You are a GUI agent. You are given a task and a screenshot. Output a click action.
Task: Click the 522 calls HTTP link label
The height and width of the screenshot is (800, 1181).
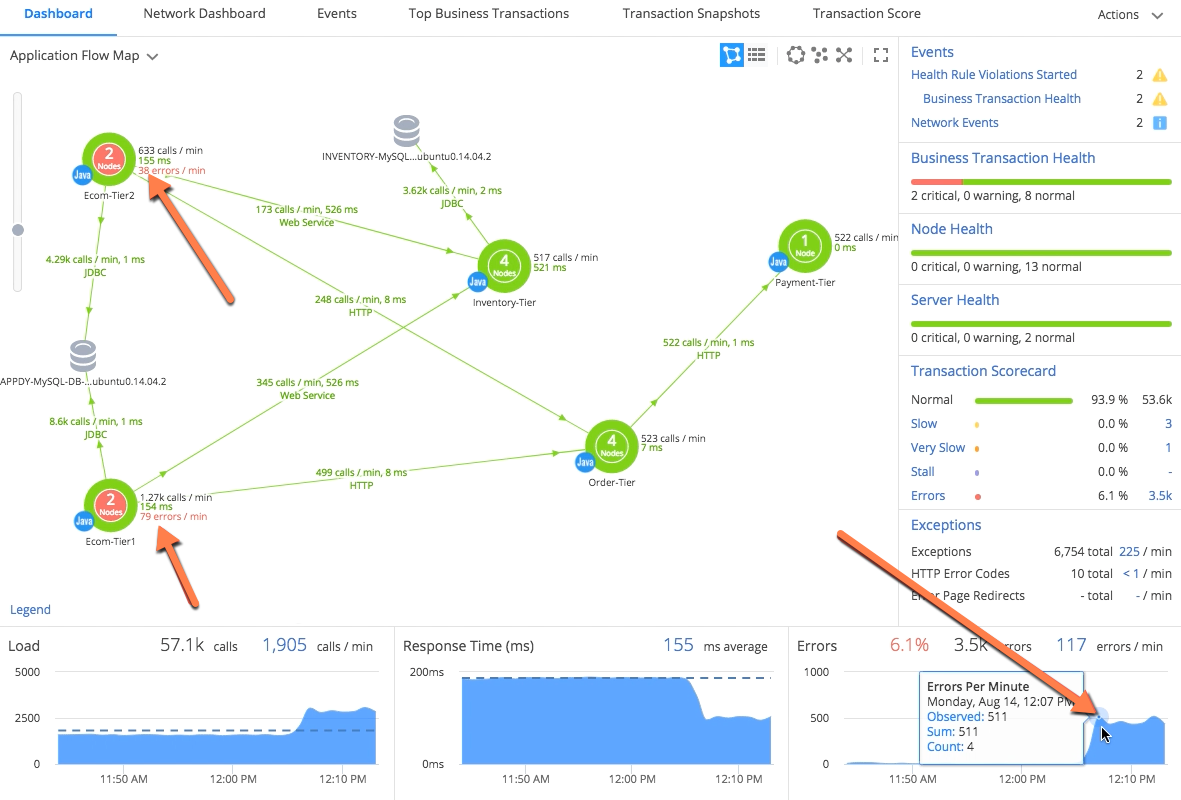pyautogui.click(x=708, y=348)
